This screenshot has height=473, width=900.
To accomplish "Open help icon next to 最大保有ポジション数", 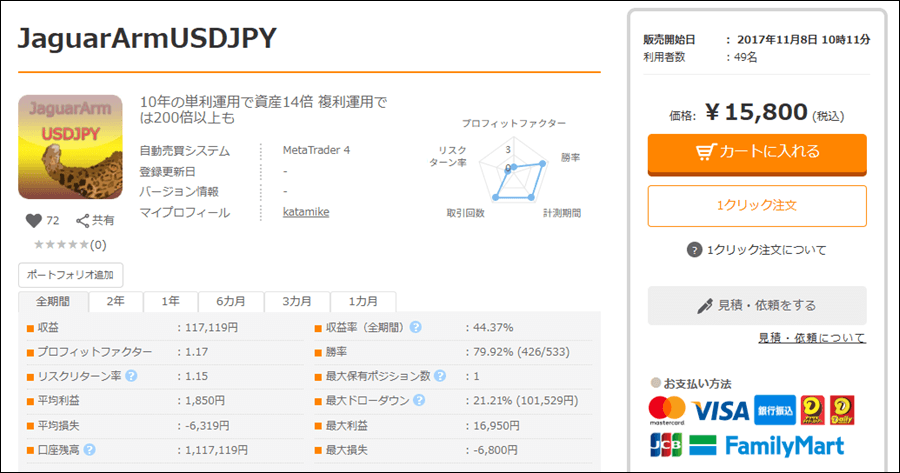I will coord(440,376).
